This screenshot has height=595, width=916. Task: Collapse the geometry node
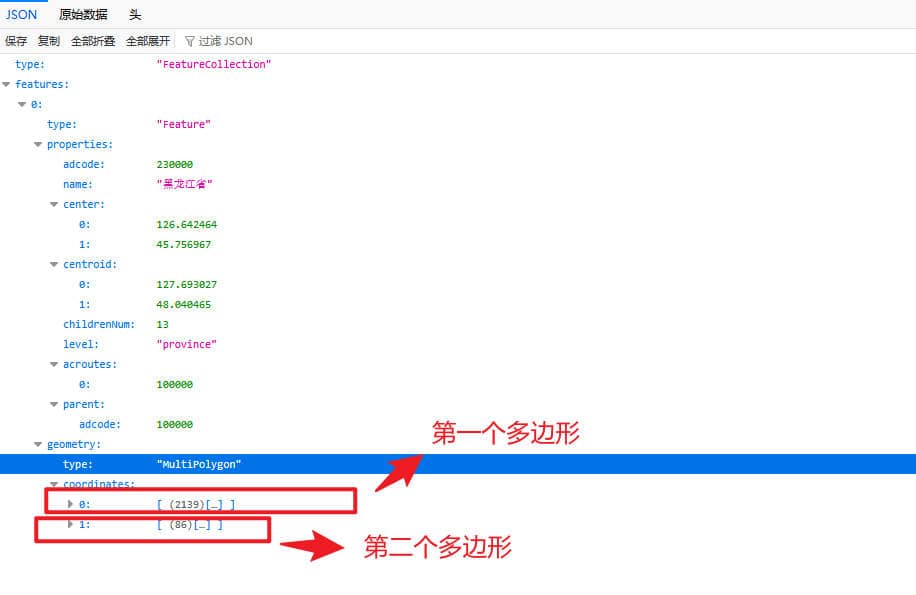38,445
